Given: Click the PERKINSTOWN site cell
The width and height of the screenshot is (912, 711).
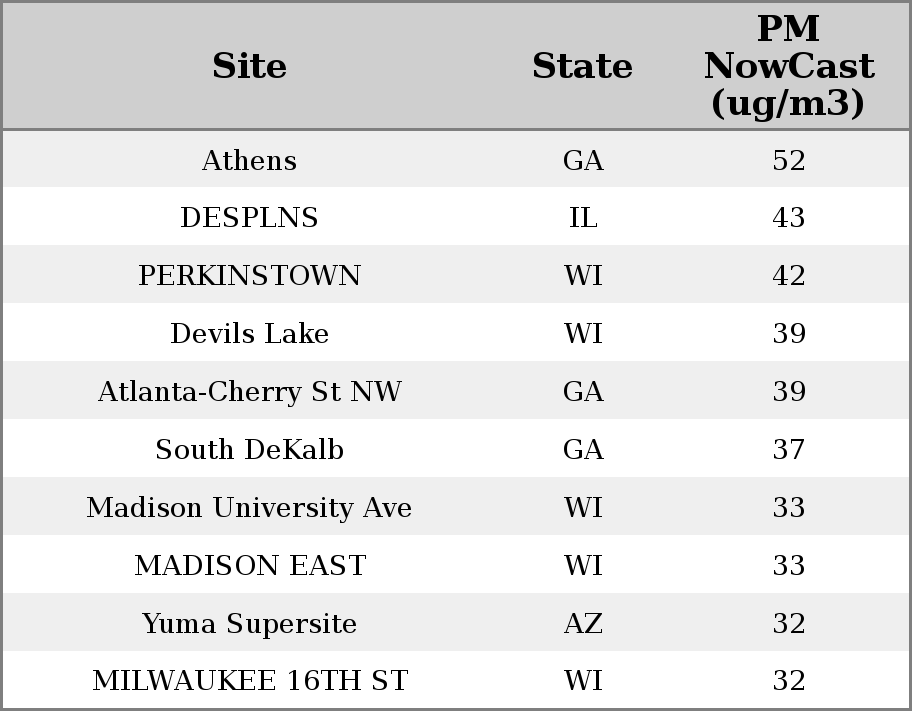Looking at the screenshot, I should point(249,276).
